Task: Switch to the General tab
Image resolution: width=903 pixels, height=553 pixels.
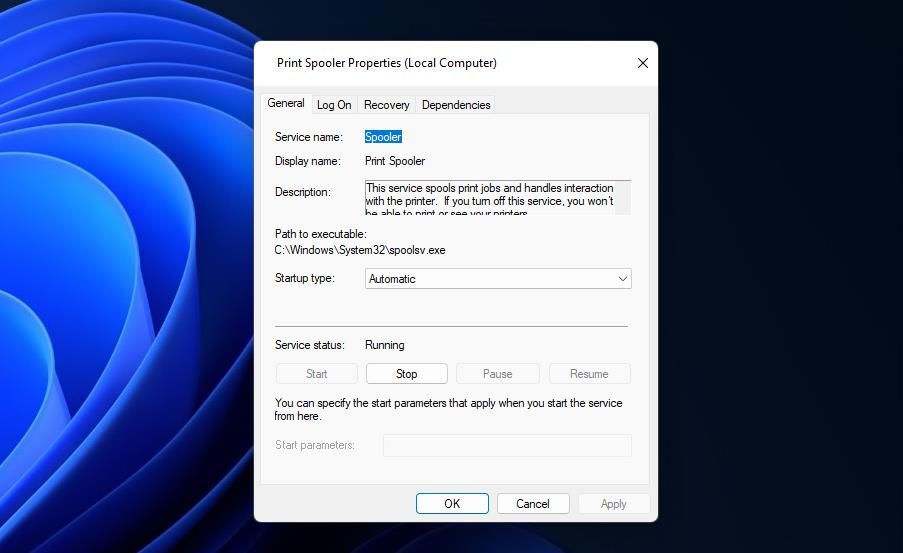Action: point(286,103)
